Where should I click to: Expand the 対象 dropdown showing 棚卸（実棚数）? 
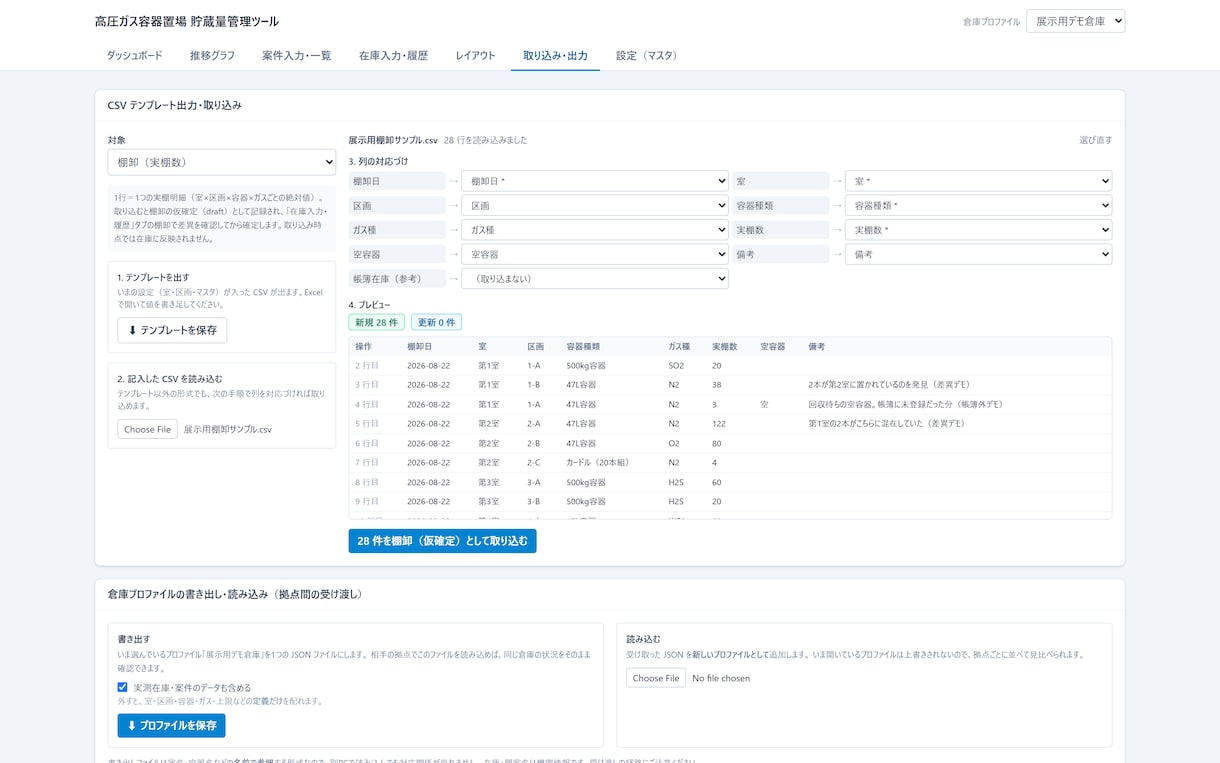tap(222, 162)
